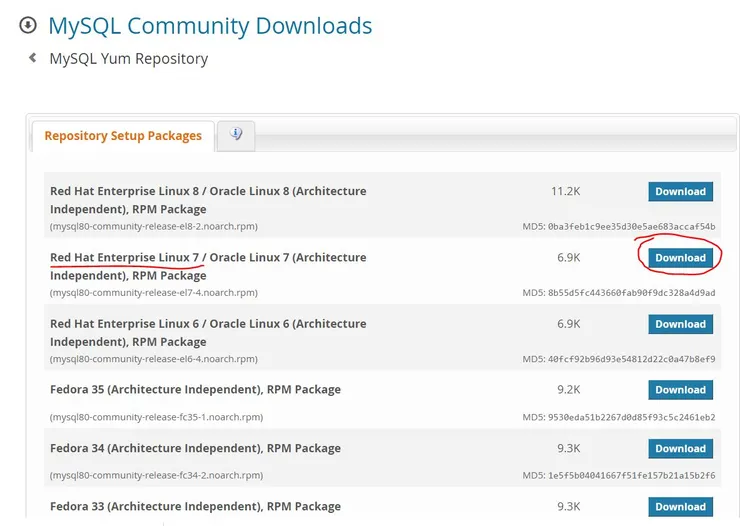Hit the Fedora 34 Download button
Image resolution: width=740 pixels, height=526 pixels.
(x=680, y=449)
